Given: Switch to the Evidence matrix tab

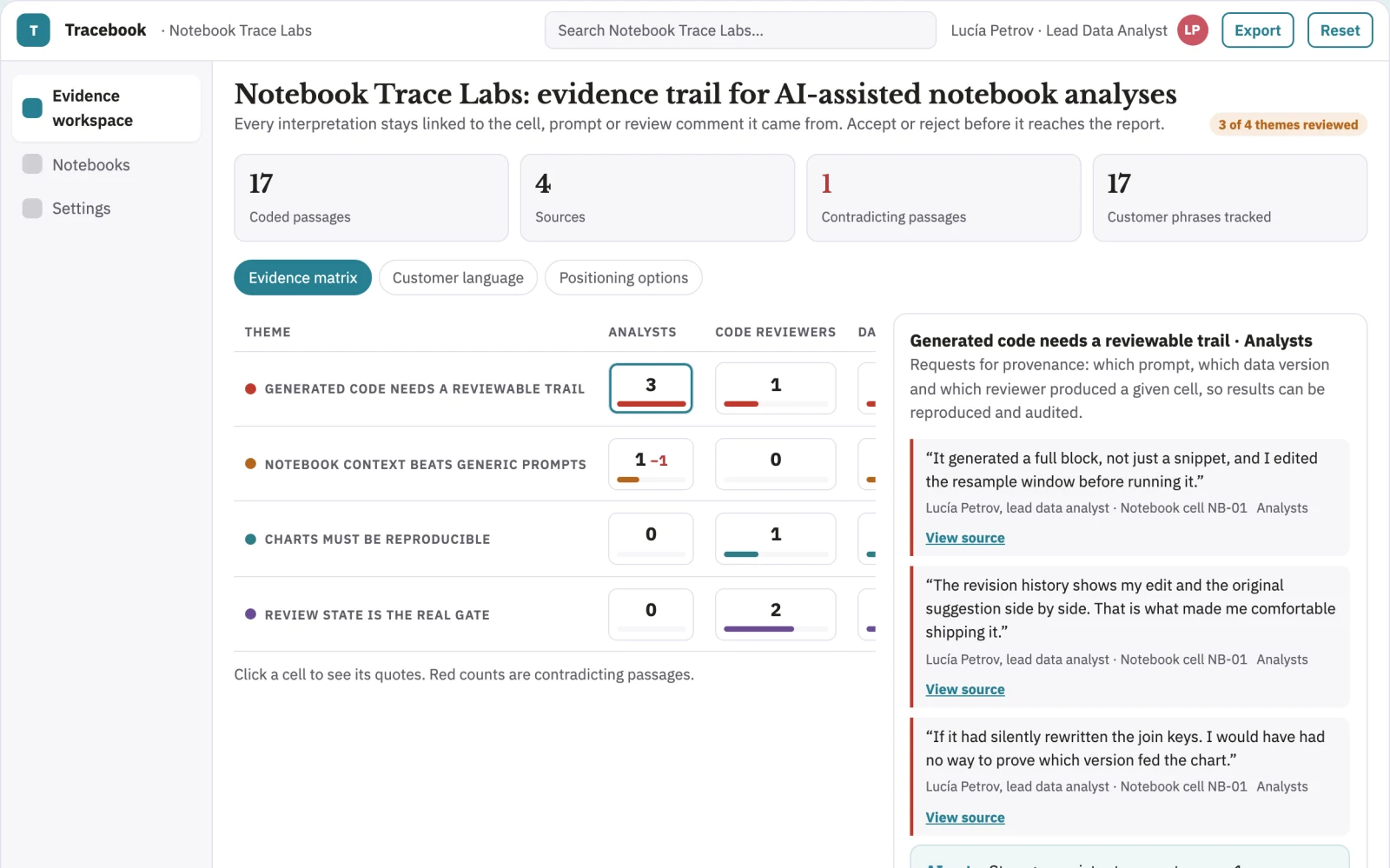Looking at the screenshot, I should click(302, 278).
